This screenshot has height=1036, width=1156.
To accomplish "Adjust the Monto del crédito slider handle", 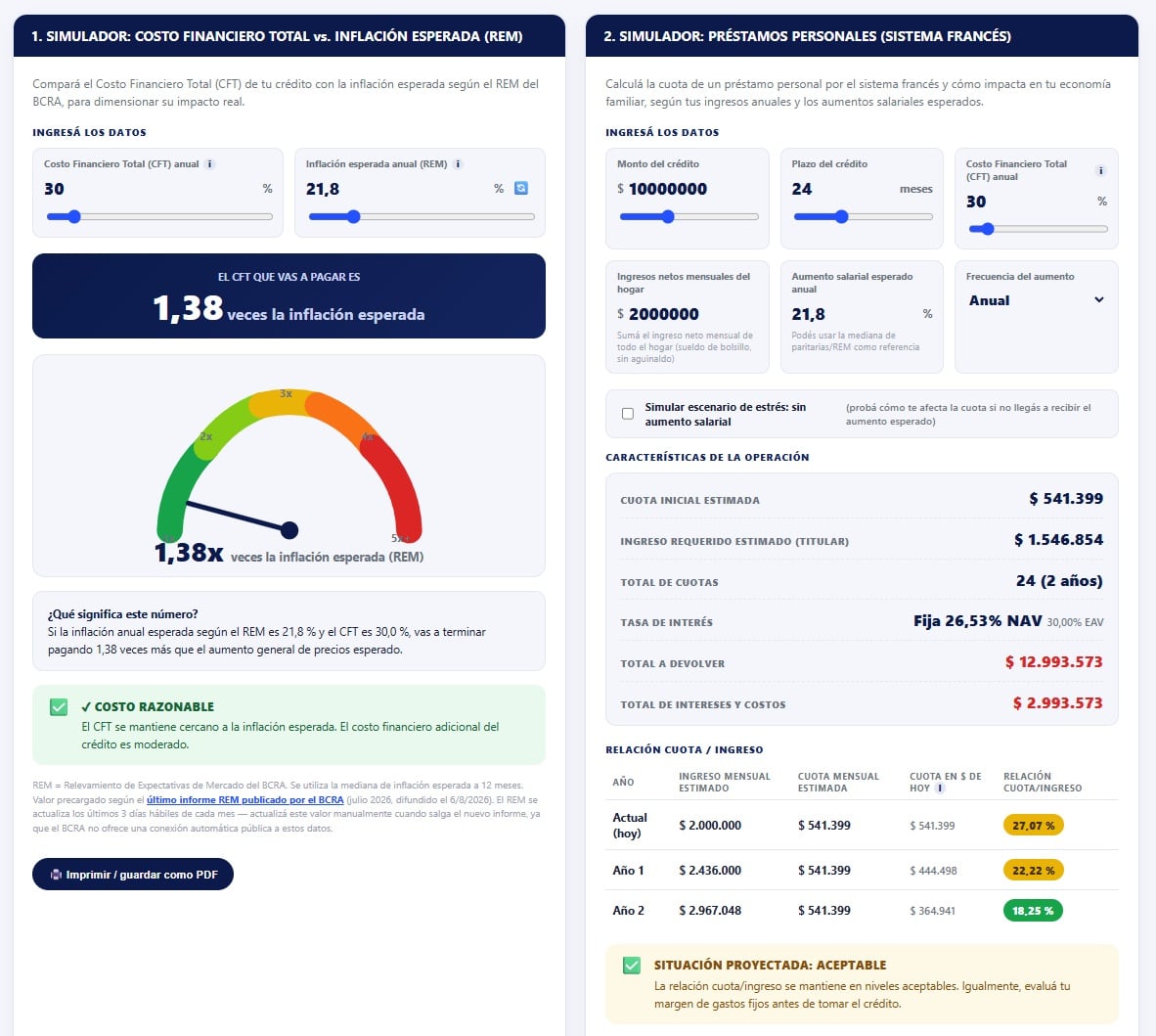I will point(668,217).
